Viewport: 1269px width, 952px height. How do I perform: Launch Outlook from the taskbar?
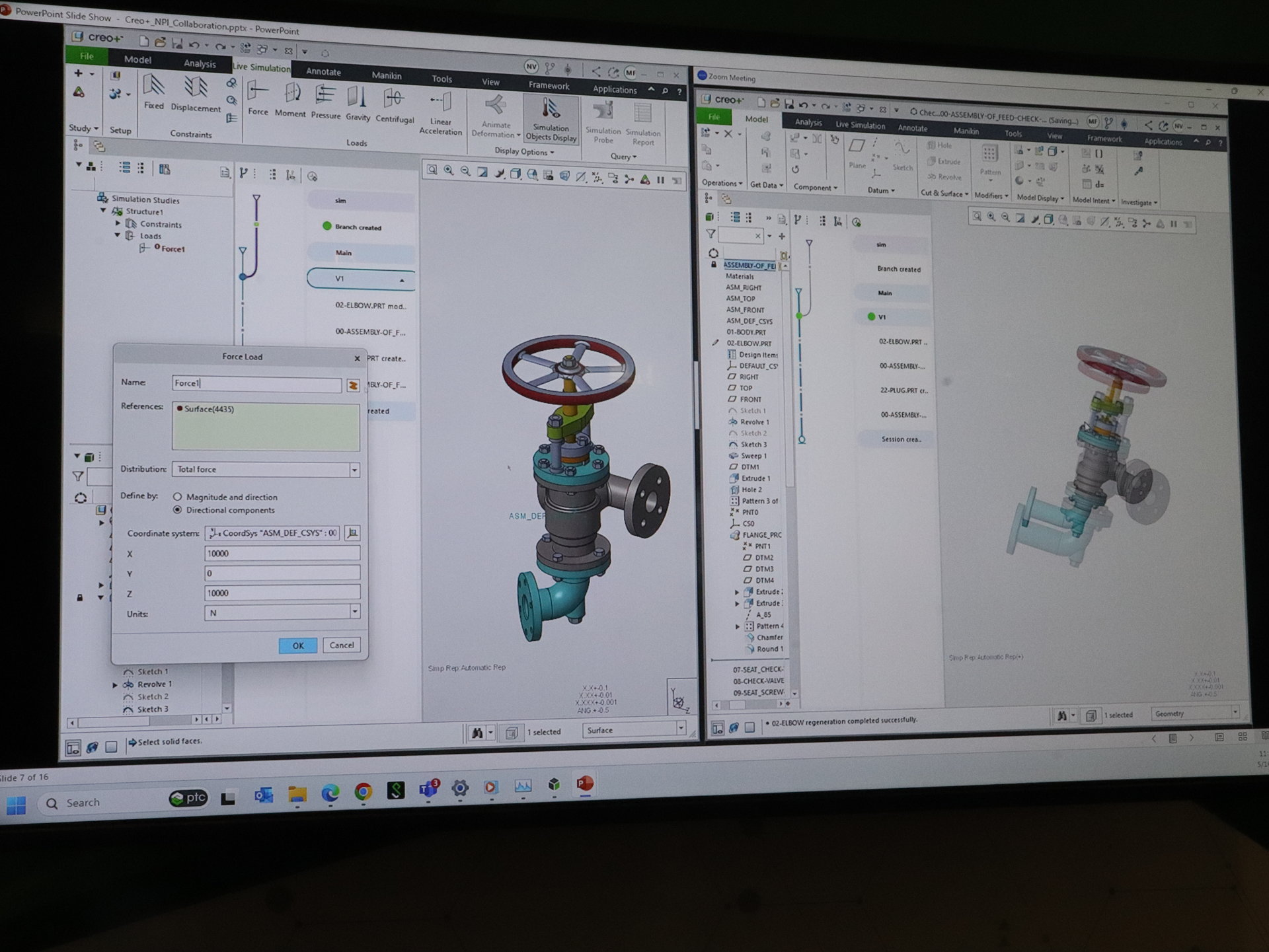264,795
